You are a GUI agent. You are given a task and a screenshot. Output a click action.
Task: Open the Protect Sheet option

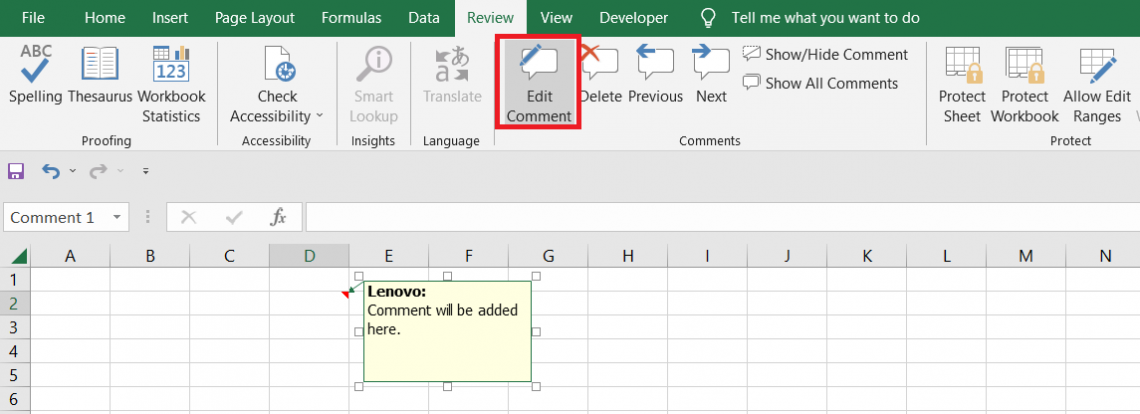click(962, 82)
